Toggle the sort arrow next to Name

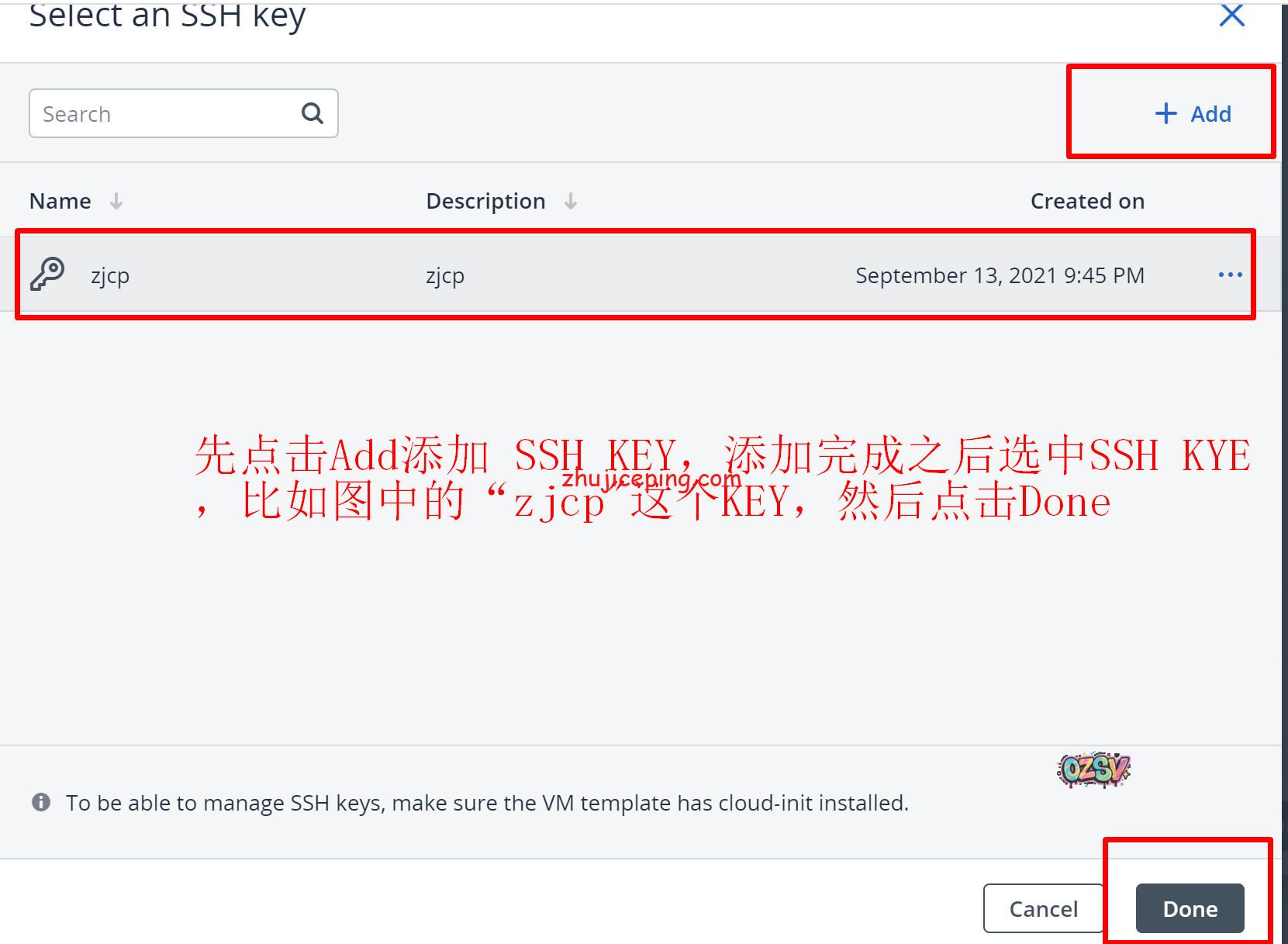[x=116, y=202]
